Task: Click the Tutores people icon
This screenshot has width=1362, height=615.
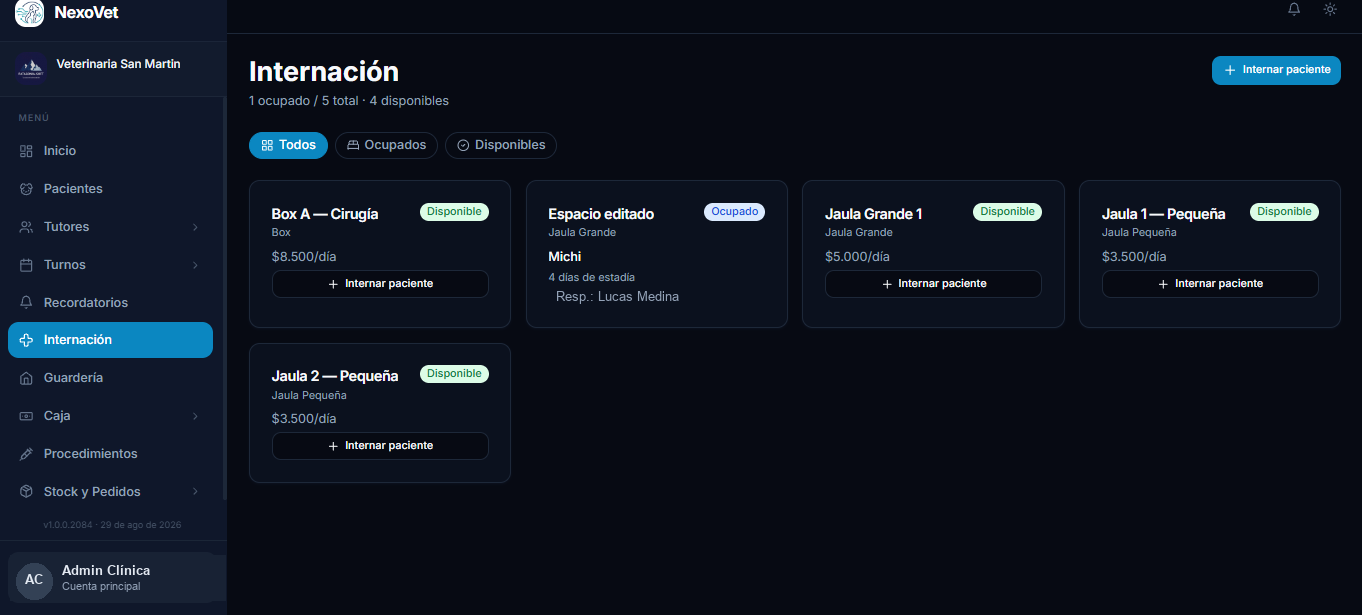Action: coord(27,227)
